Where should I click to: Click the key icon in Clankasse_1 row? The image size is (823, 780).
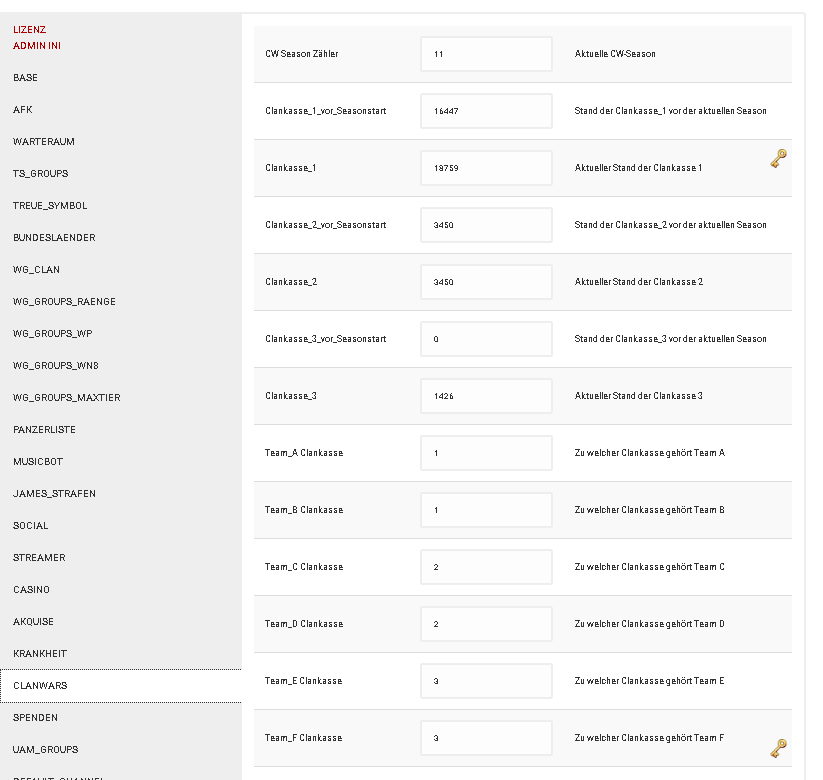(x=778, y=159)
